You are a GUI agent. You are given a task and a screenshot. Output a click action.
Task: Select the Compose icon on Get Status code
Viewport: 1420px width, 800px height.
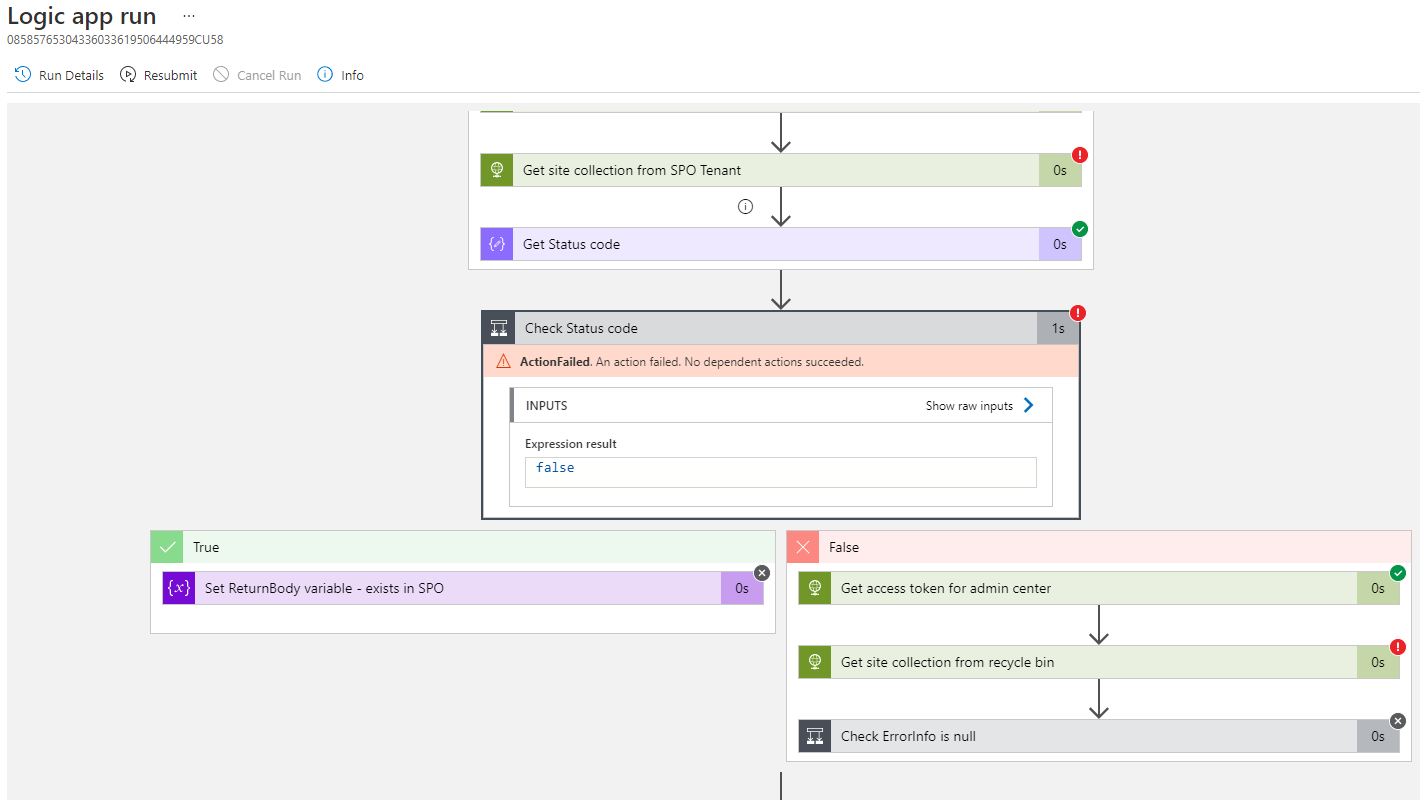(x=496, y=243)
